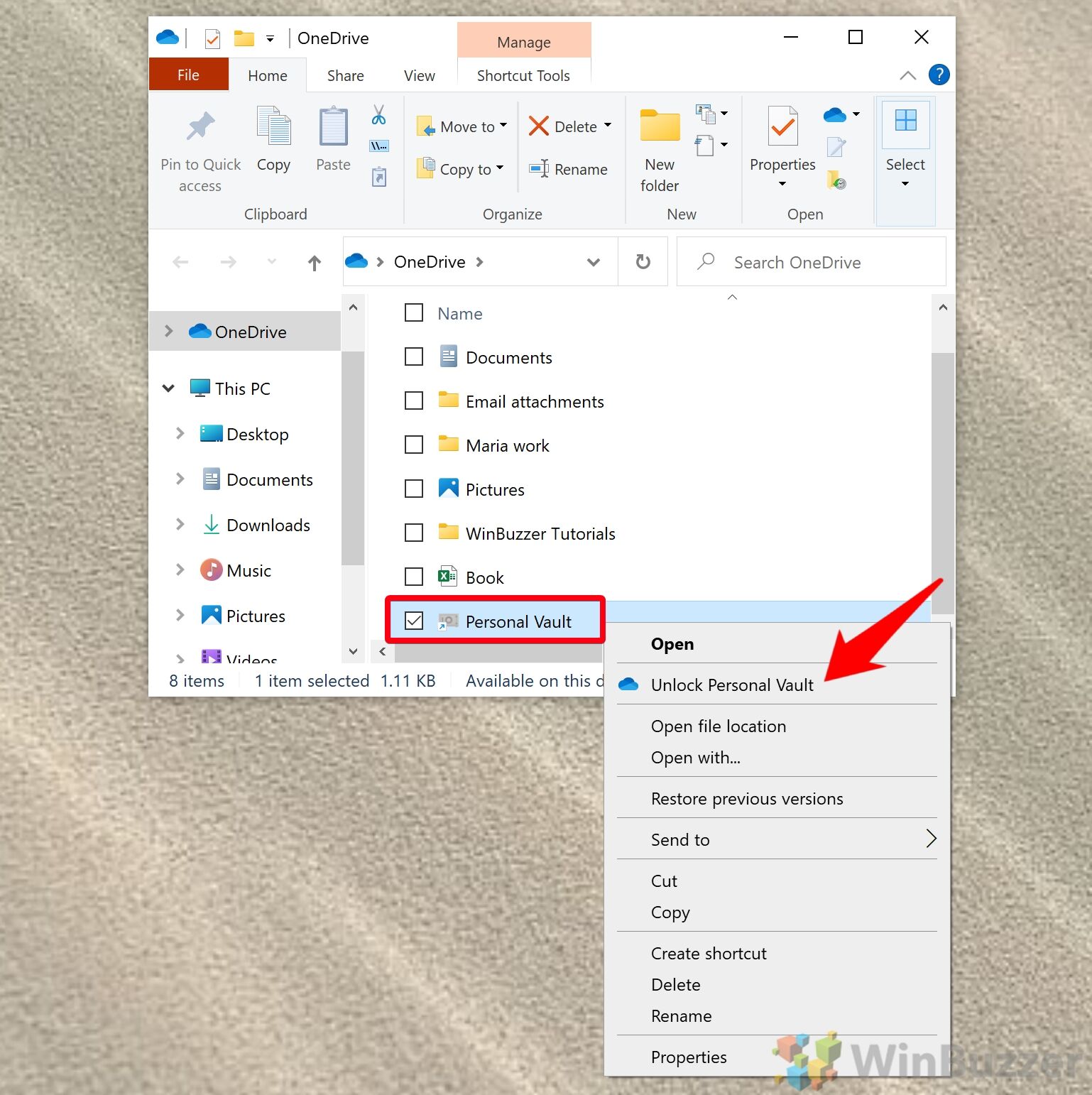Click the Rename button in Organize group
The width and height of the screenshot is (1092, 1095).
(569, 169)
